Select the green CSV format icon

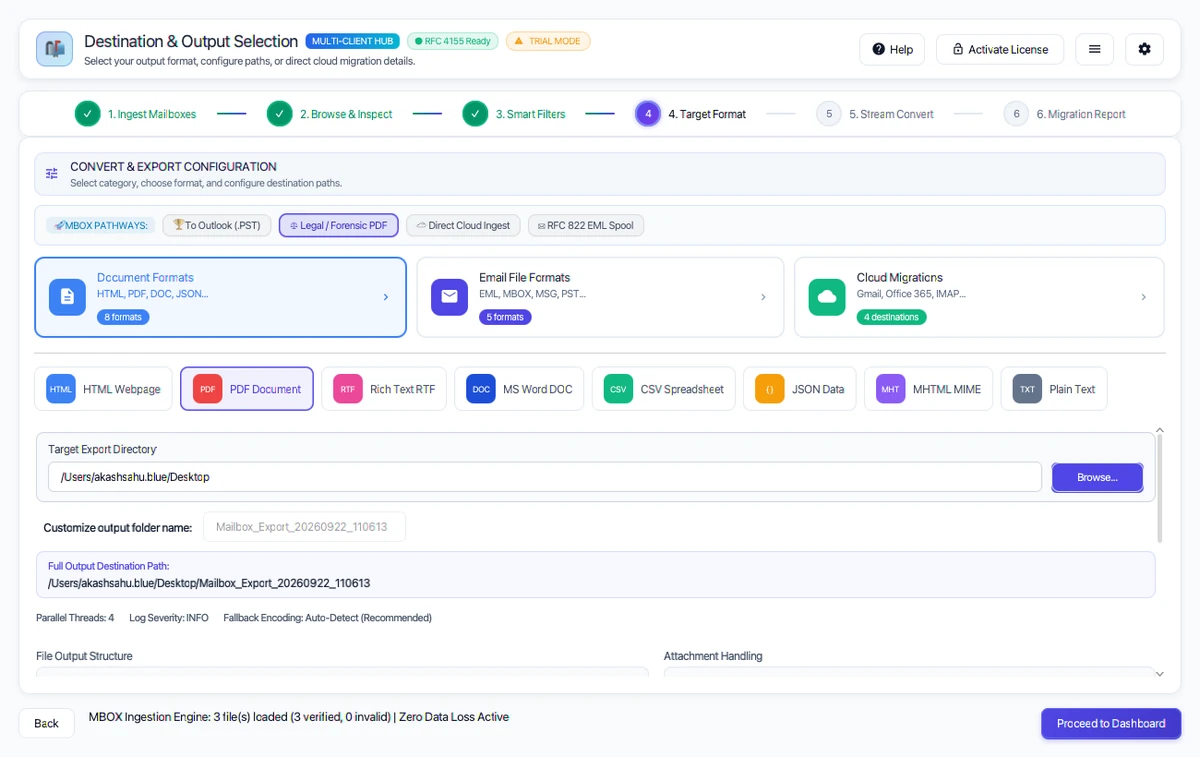click(x=618, y=389)
